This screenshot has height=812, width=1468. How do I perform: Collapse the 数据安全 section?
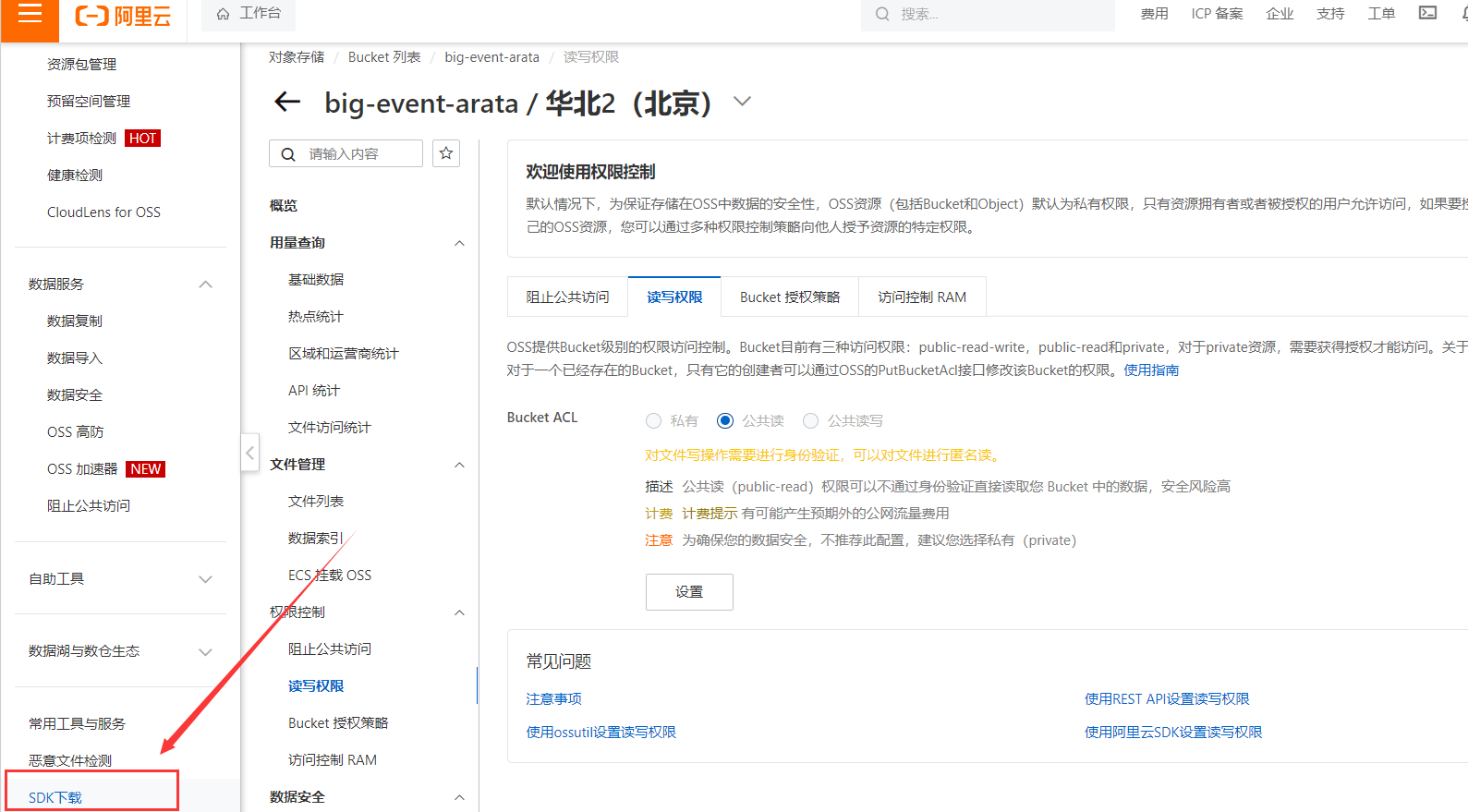(459, 797)
